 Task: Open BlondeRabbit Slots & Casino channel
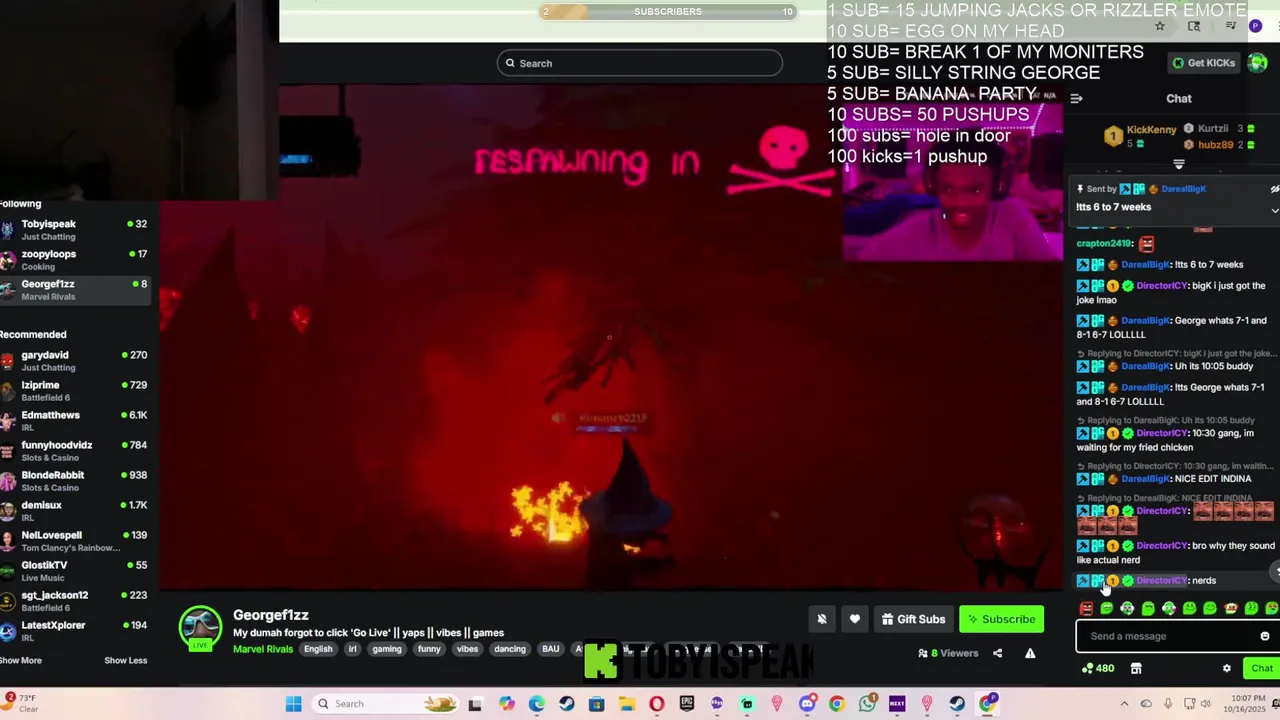(75, 481)
